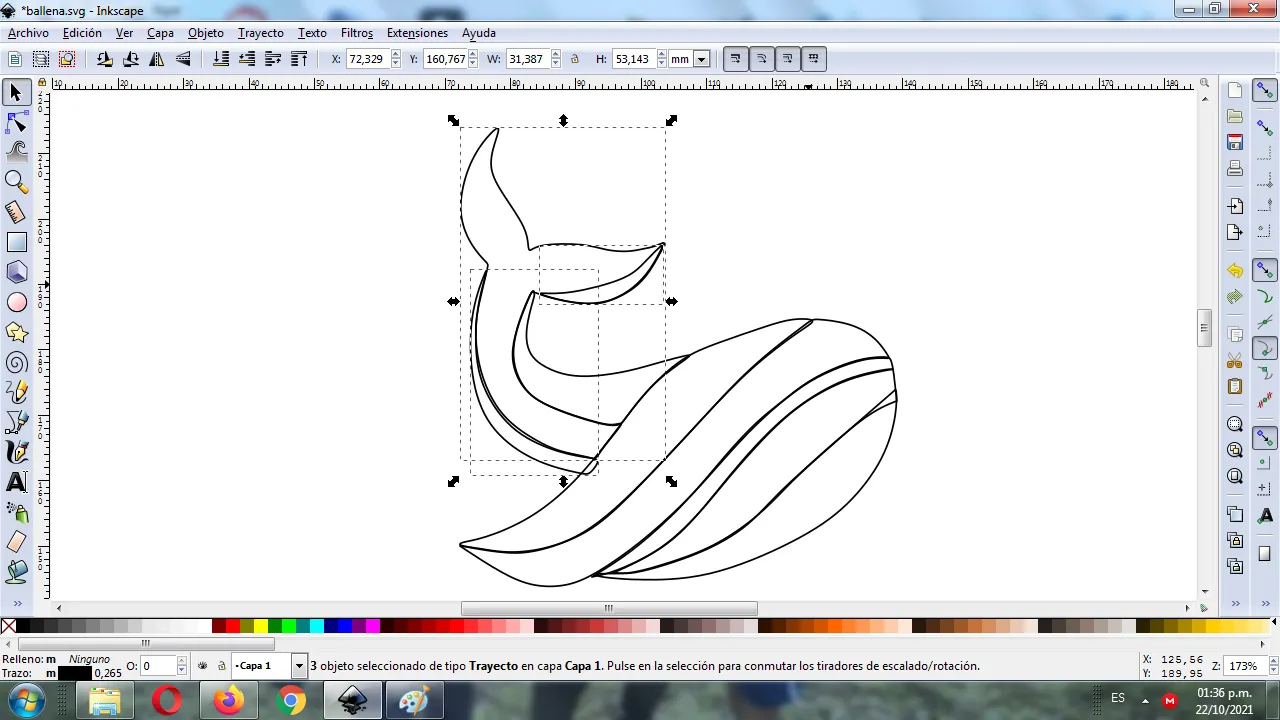Pick the red color swatch
This screenshot has width=1280, height=720.
coord(232,627)
